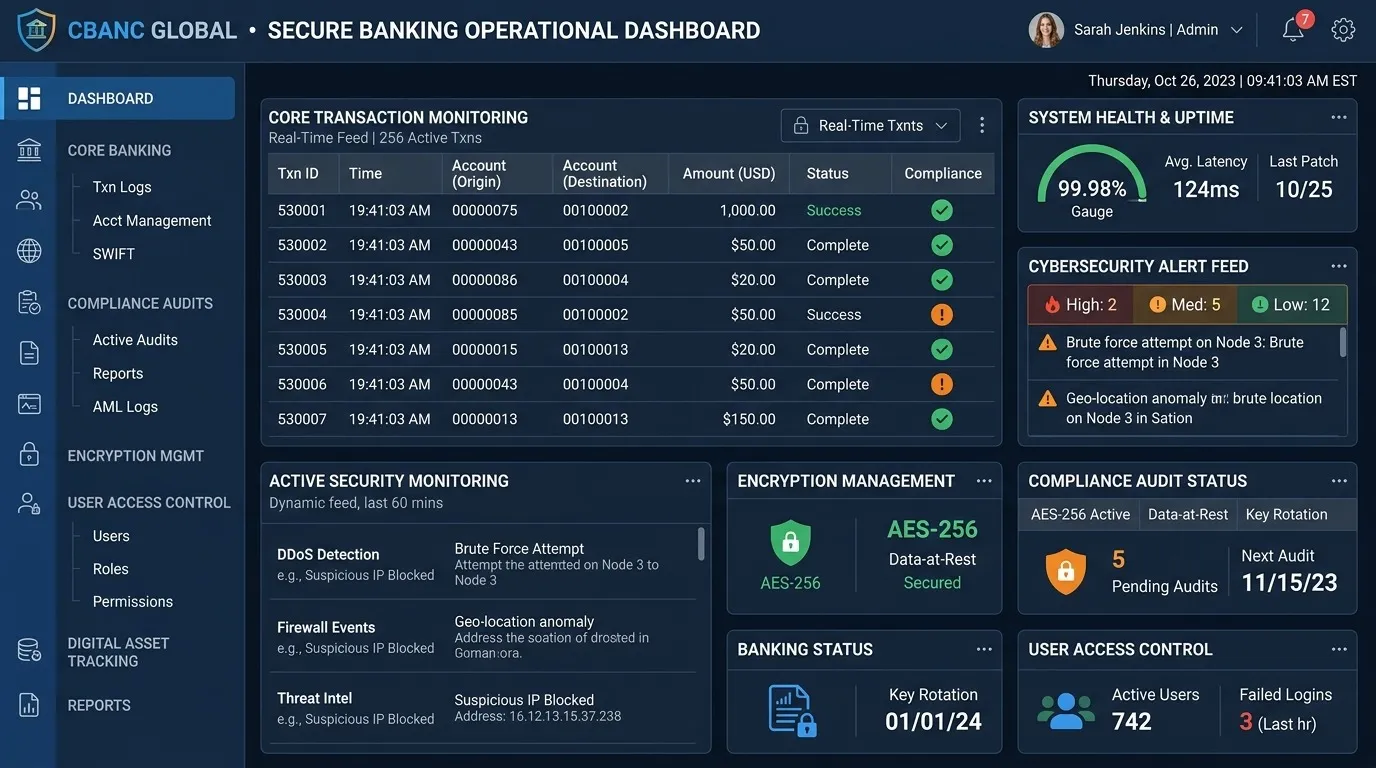
Task: Click the orange pending audits shield icon
Action: [x=1066, y=571]
